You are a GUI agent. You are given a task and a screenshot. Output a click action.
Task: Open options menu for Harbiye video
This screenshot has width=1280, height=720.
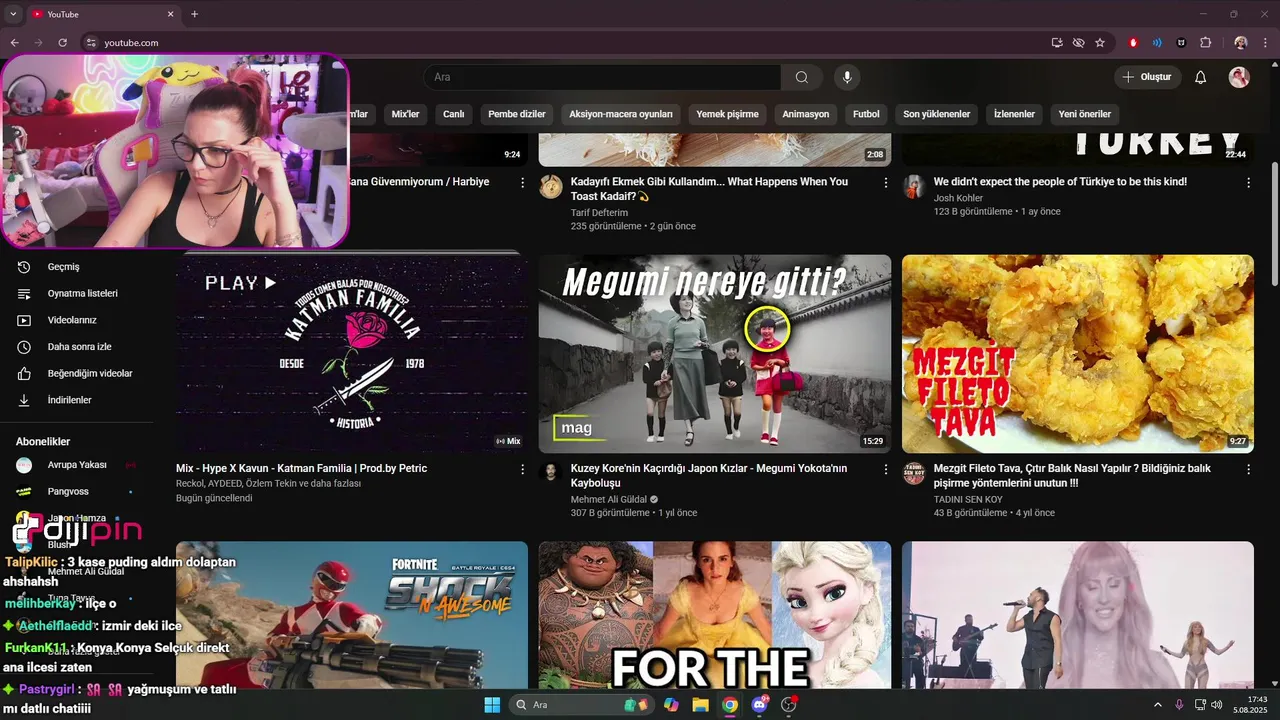[x=522, y=183]
